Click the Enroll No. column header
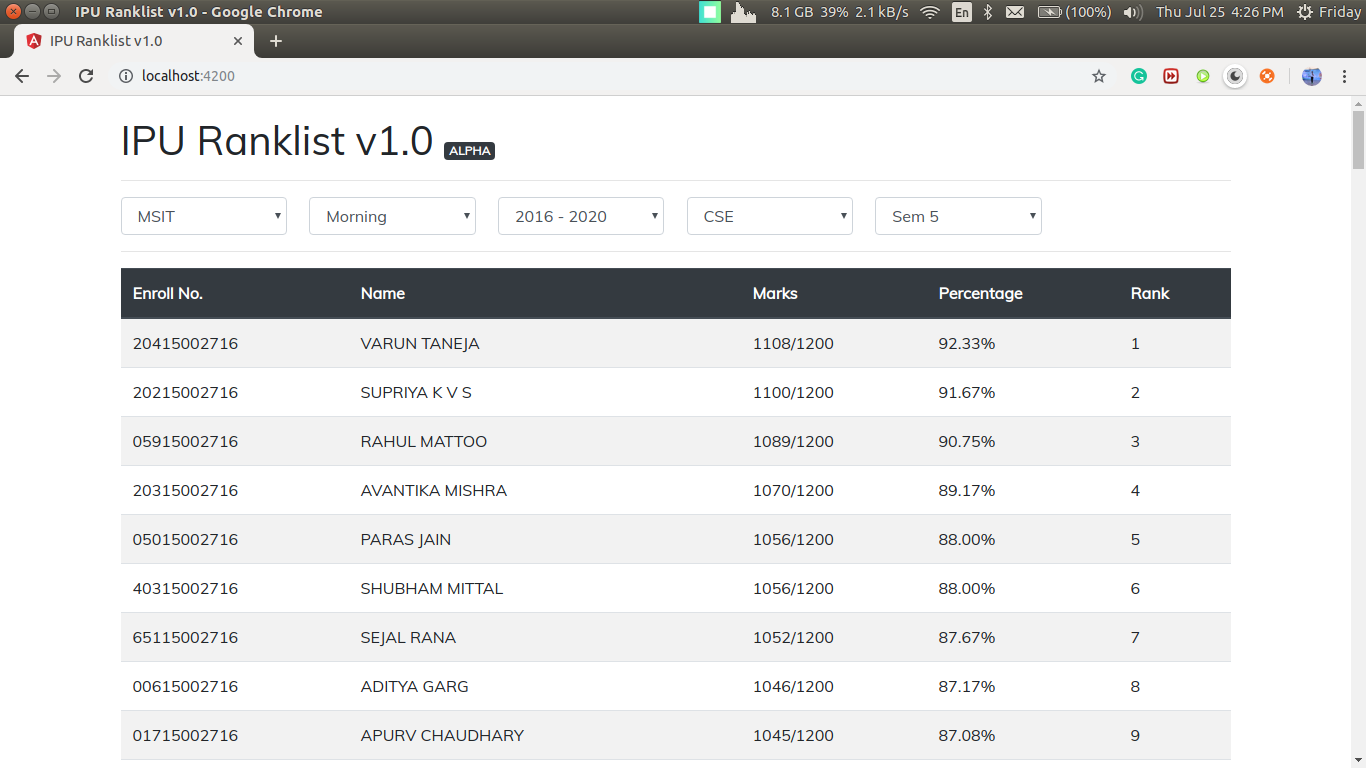 point(168,293)
